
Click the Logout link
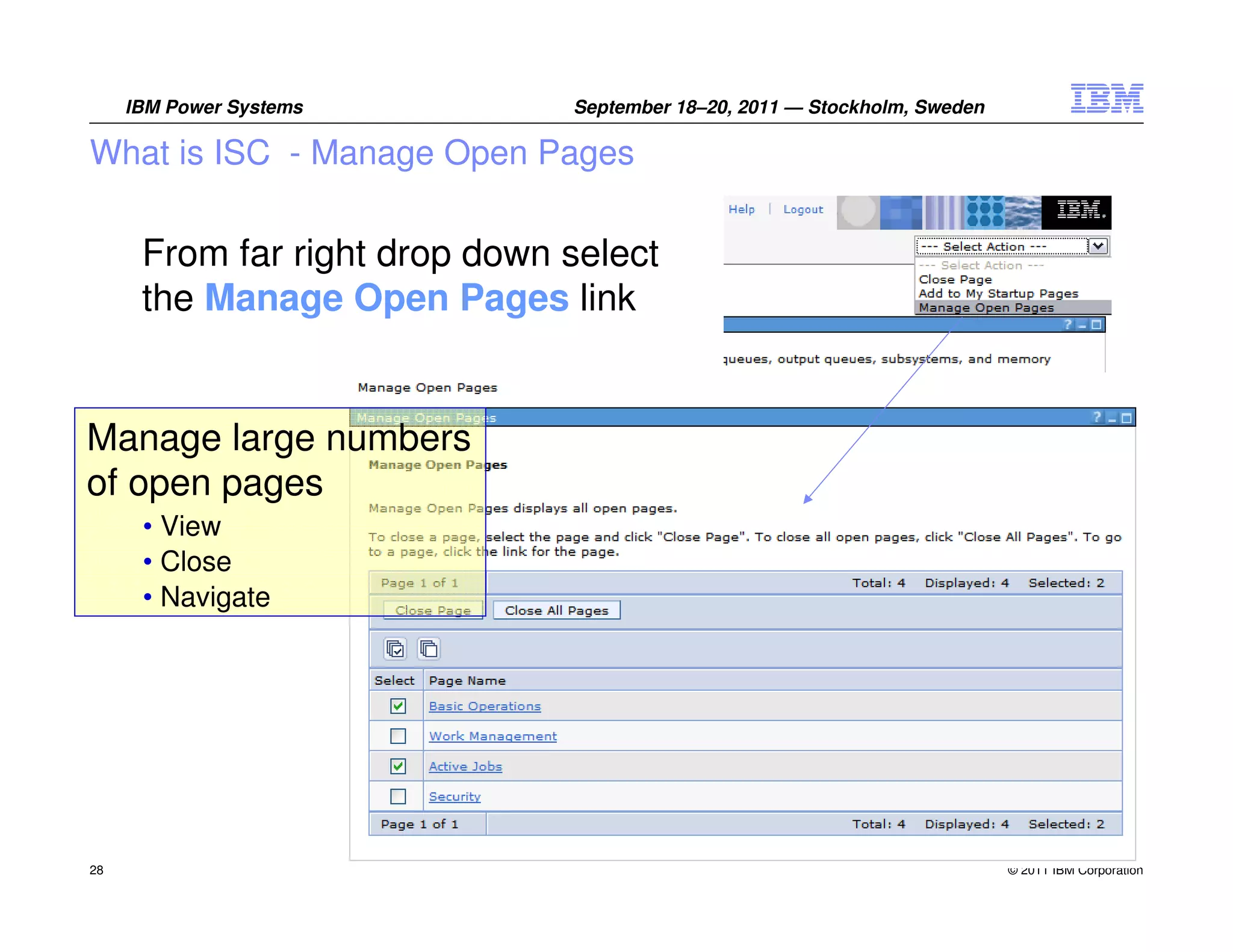click(x=803, y=209)
